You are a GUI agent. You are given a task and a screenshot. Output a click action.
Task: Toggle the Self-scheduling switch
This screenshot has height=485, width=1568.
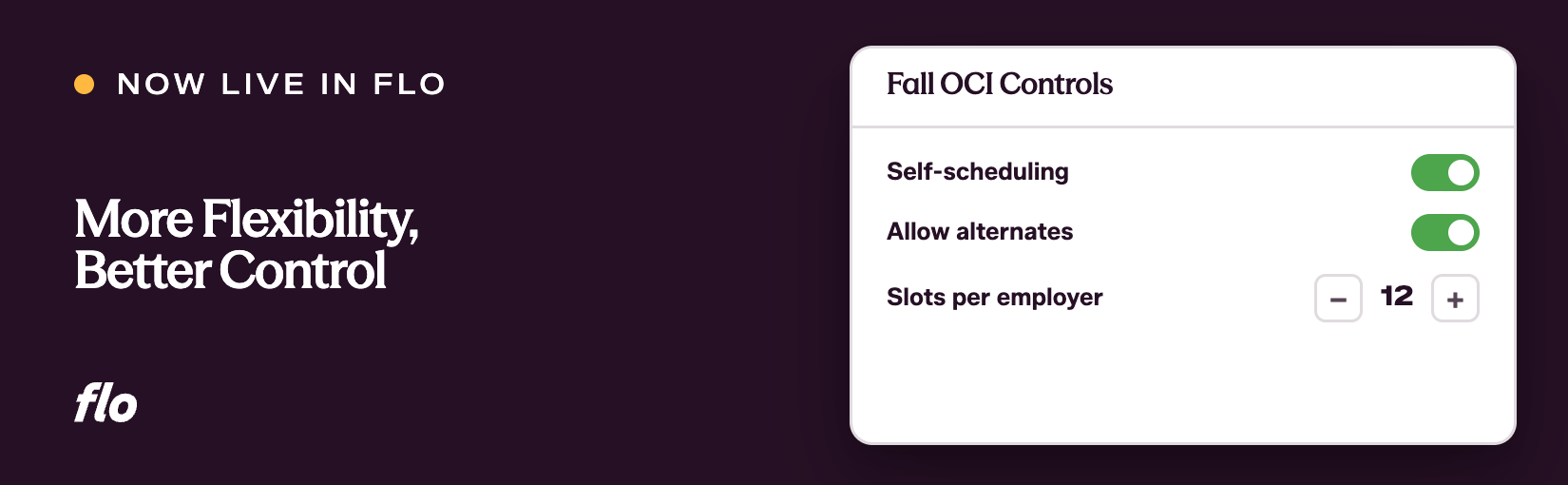(x=1444, y=173)
